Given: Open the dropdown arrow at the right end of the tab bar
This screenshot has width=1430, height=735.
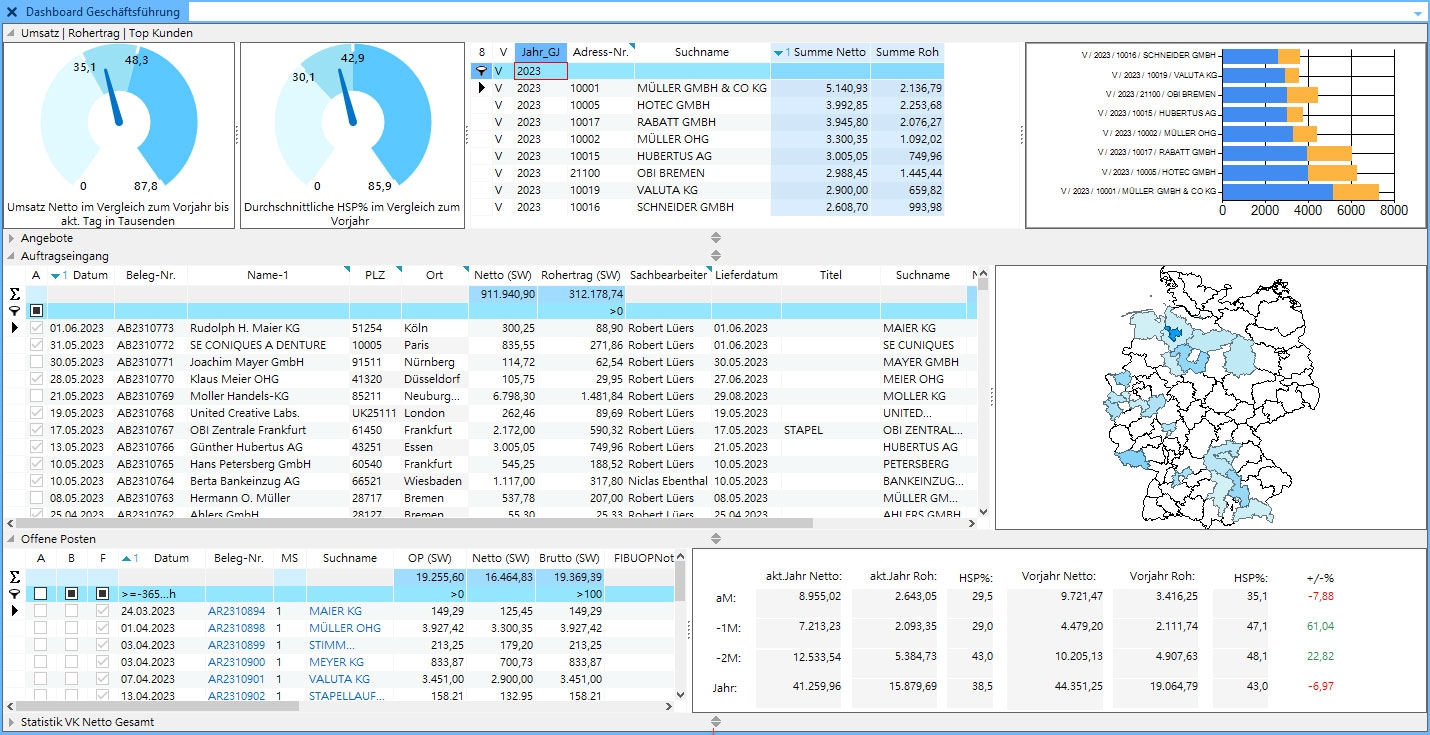Looking at the screenshot, I should point(1418,13).
